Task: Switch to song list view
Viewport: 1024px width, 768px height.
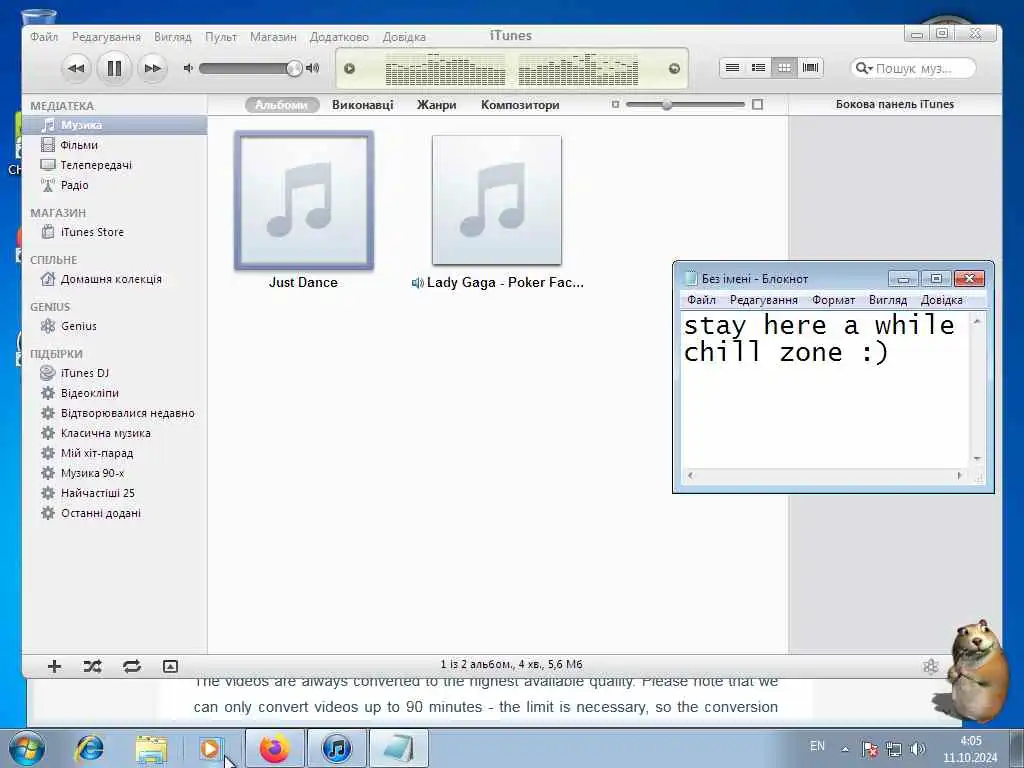Action: [733, 68]
